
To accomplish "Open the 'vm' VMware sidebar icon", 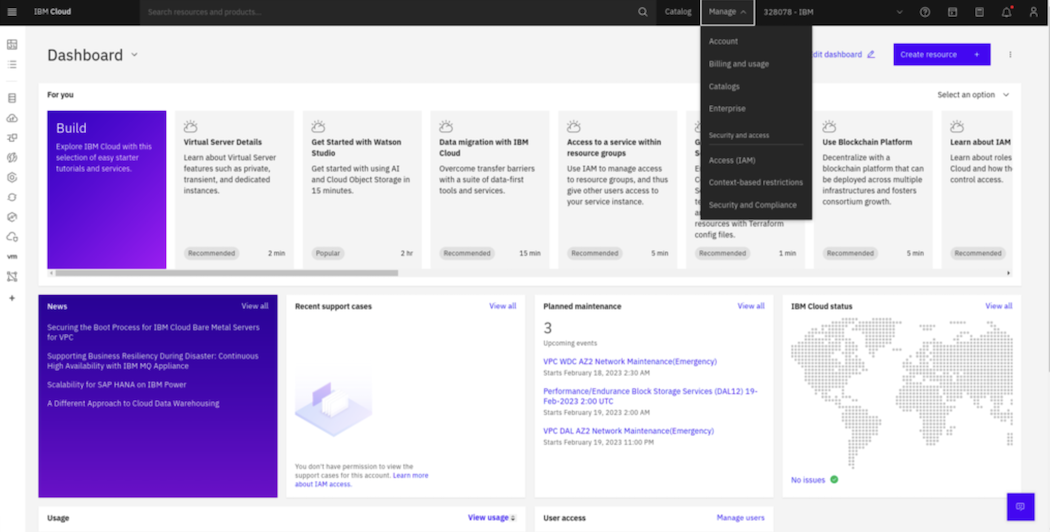I will click(12, 257).
